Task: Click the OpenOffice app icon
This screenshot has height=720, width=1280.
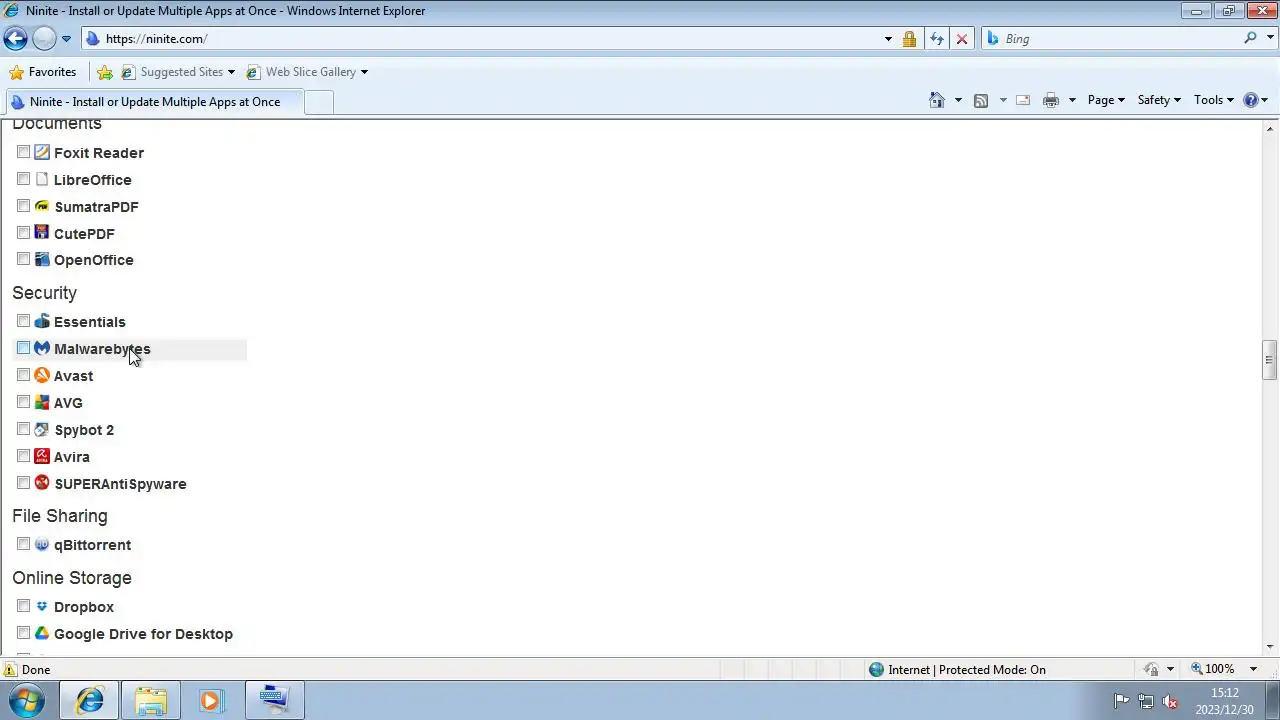Action: pyautogui.click(x=41, y=259)
